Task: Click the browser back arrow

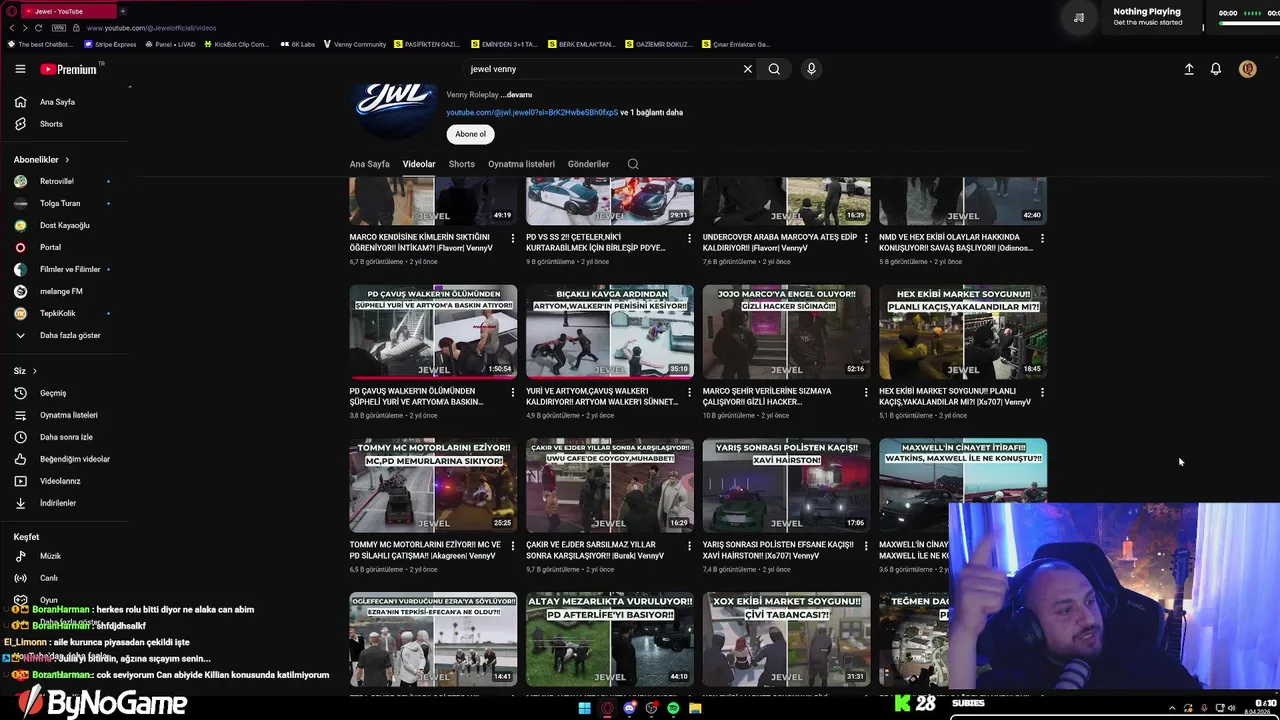Action: [x=11, y=28]
